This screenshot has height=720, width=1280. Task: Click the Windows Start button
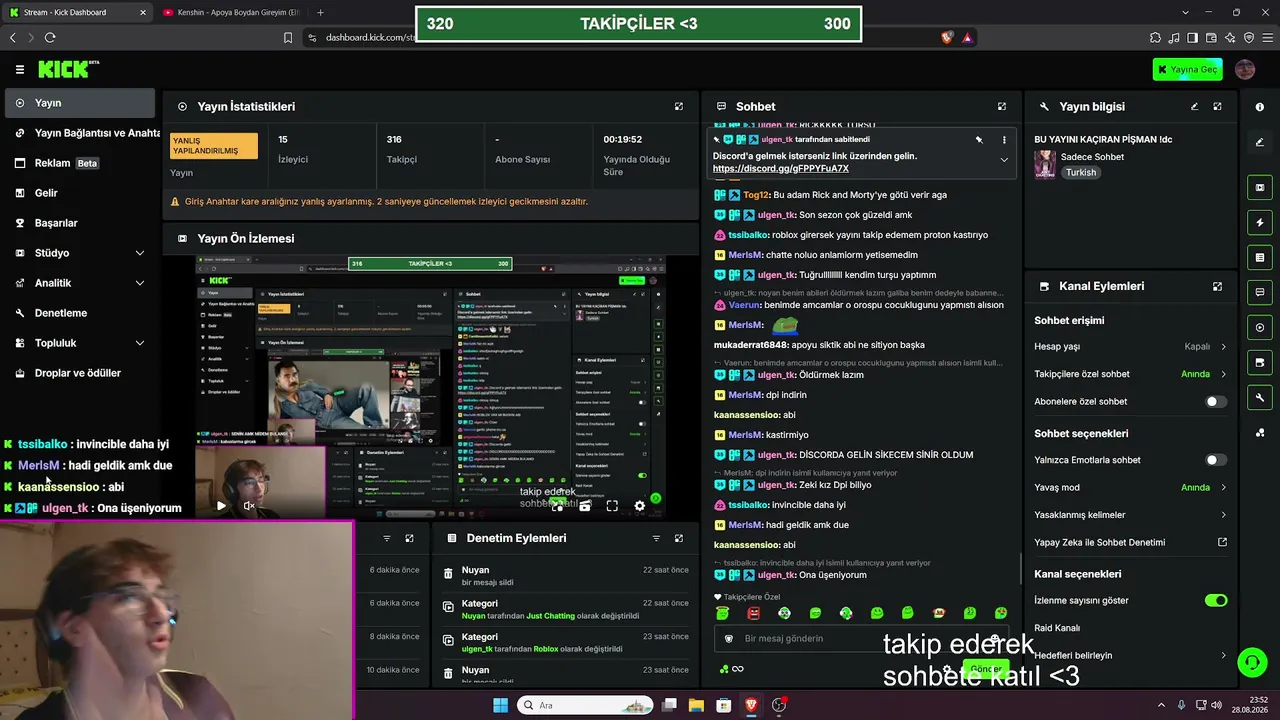coord(500,705)
